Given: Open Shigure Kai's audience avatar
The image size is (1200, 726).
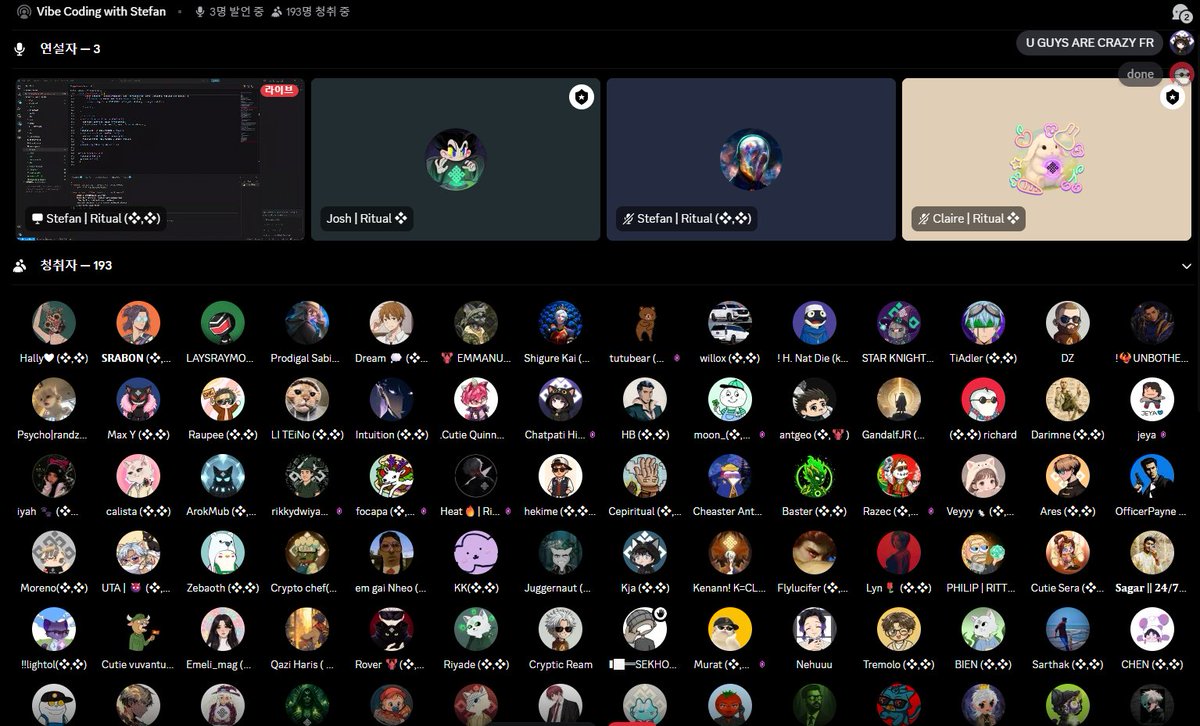Looking at the screenshot, I should coord(560,323).
